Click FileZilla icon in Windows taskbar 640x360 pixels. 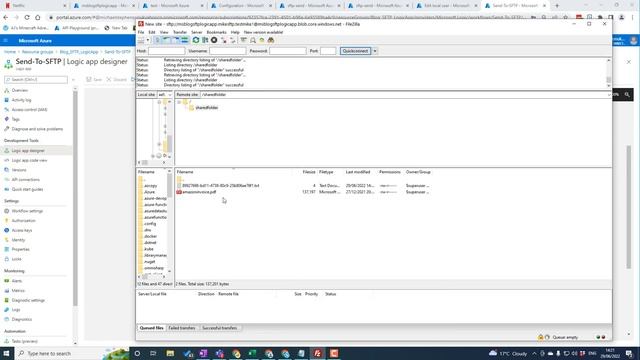coord(318,353)
